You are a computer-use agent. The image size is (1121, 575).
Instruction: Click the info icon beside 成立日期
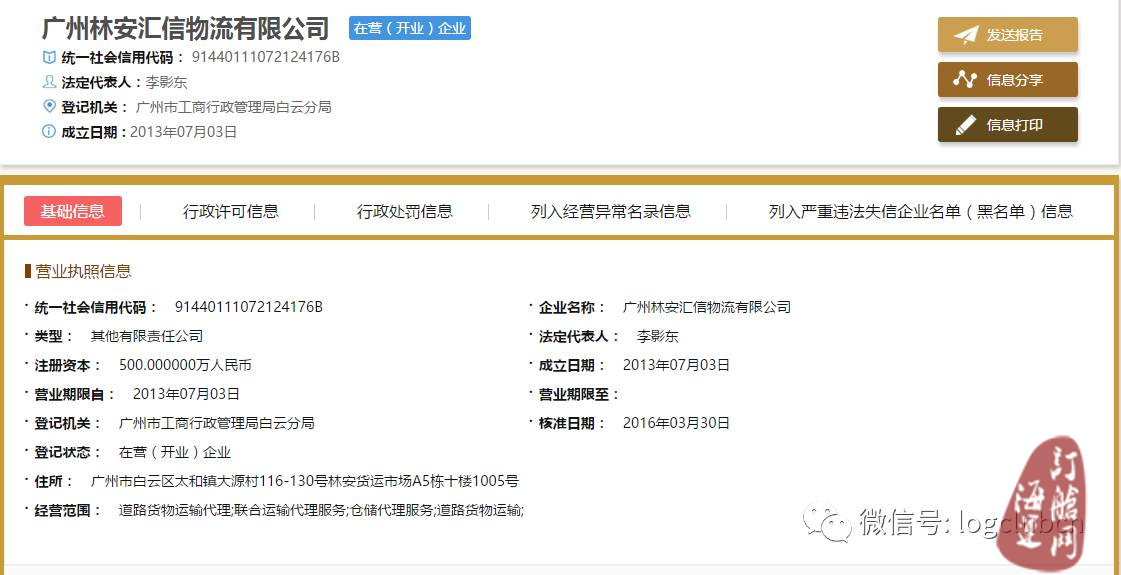tap(49, 132)
